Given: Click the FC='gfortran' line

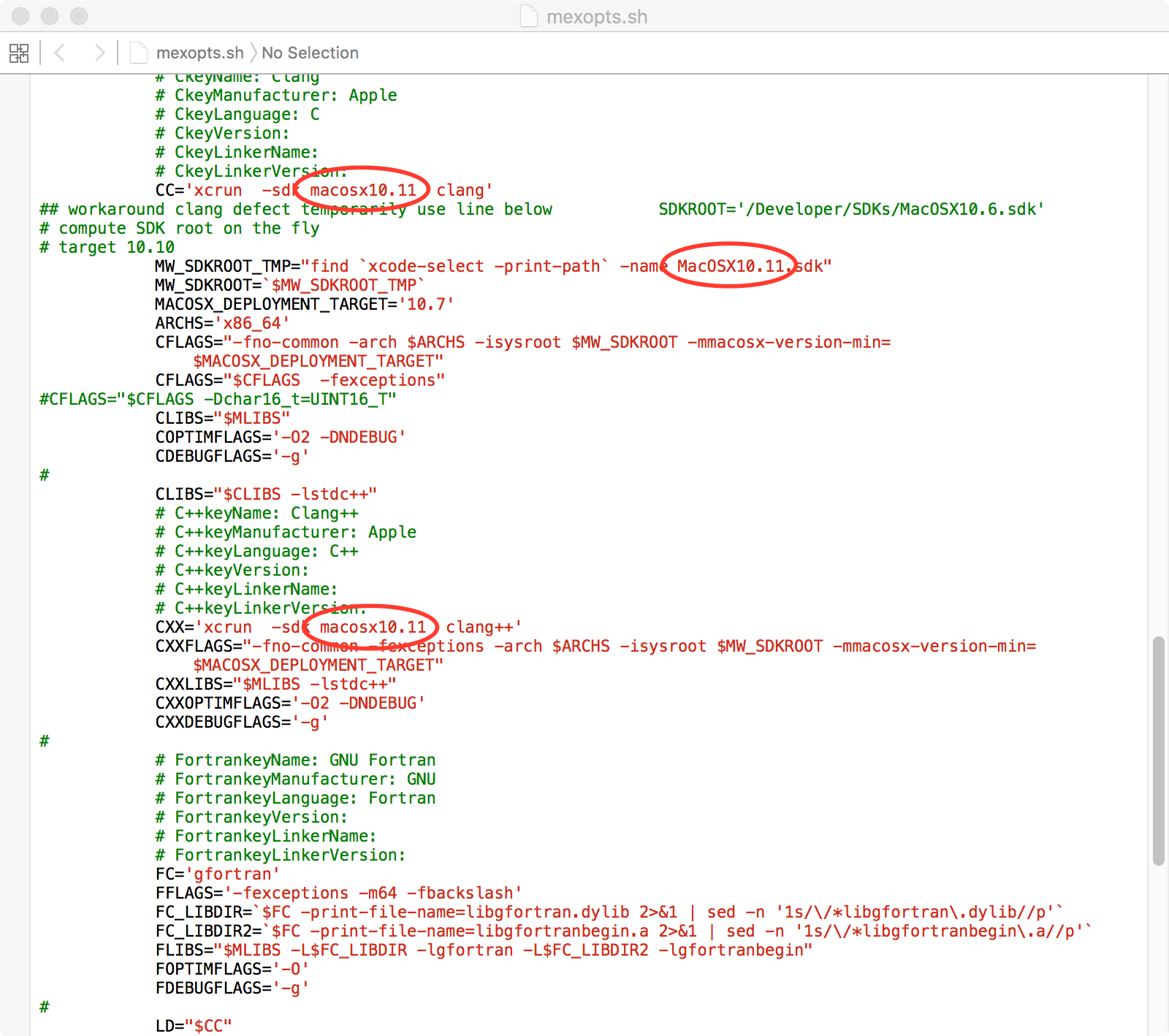Looking at the screenshot, I should [217, 874].
